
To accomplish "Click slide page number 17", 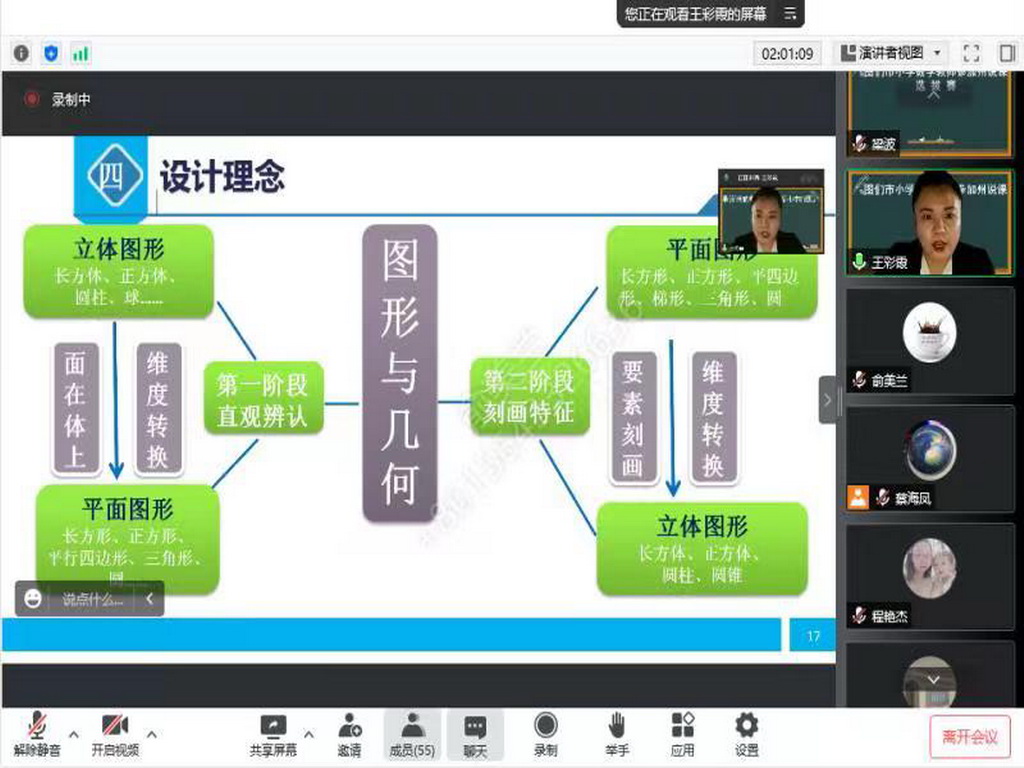I will (x=813, y=635).
